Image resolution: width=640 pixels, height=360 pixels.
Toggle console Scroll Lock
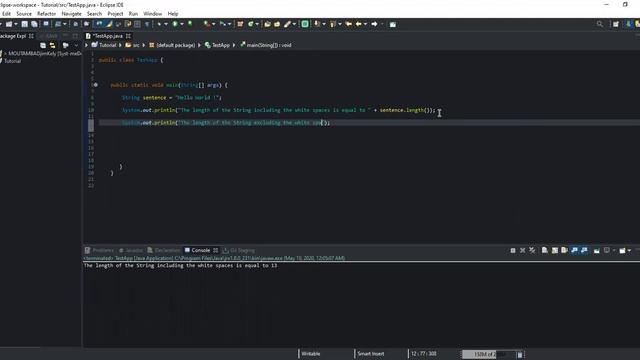coord(555,250)
